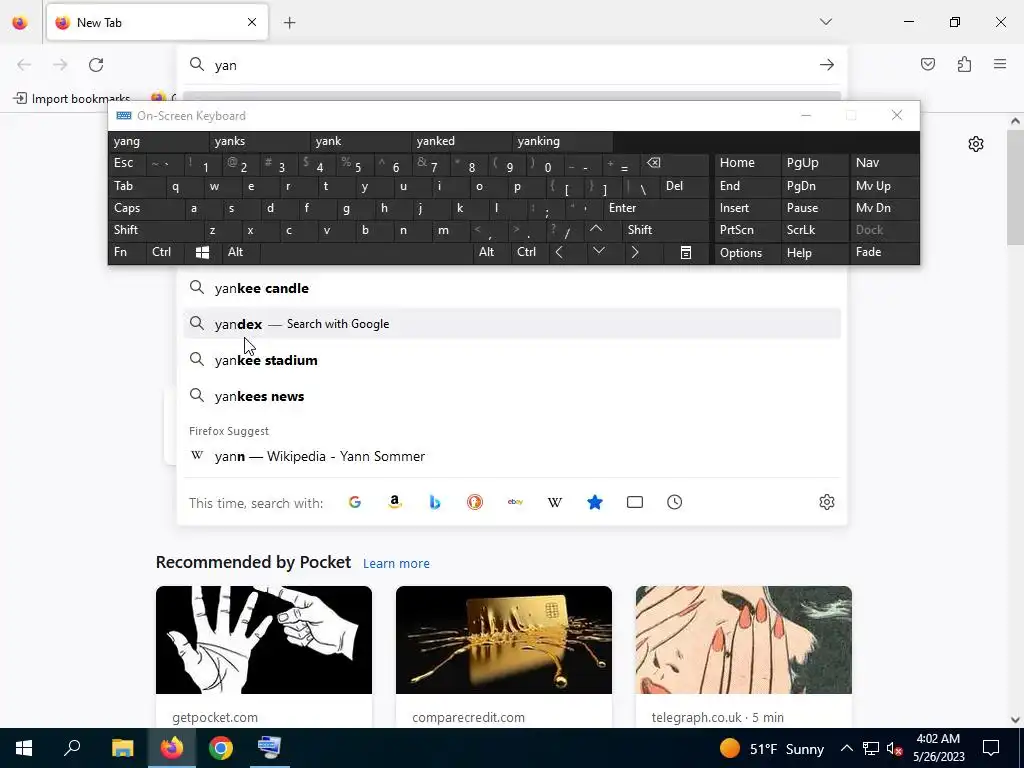Search with Wikipedia engine icon
Screen dimensions: 1024x768
point(555,502)
